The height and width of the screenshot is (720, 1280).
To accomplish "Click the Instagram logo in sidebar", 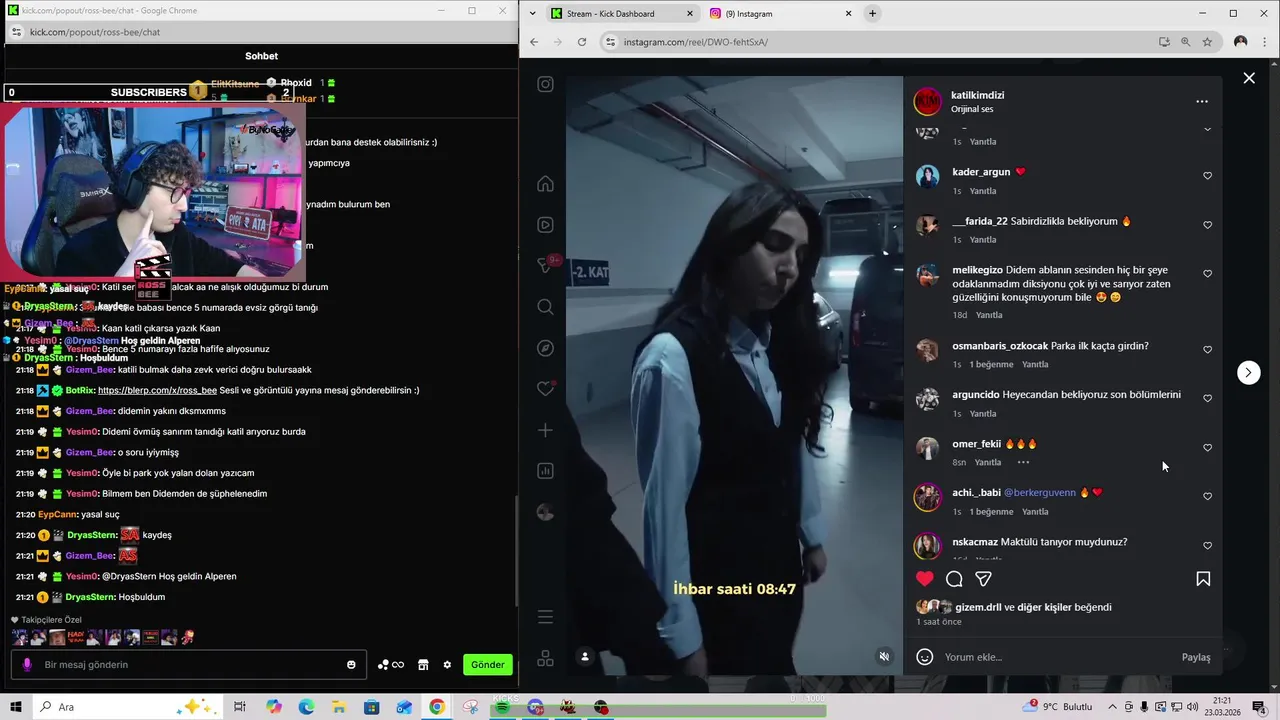I will tap(545, 84).
